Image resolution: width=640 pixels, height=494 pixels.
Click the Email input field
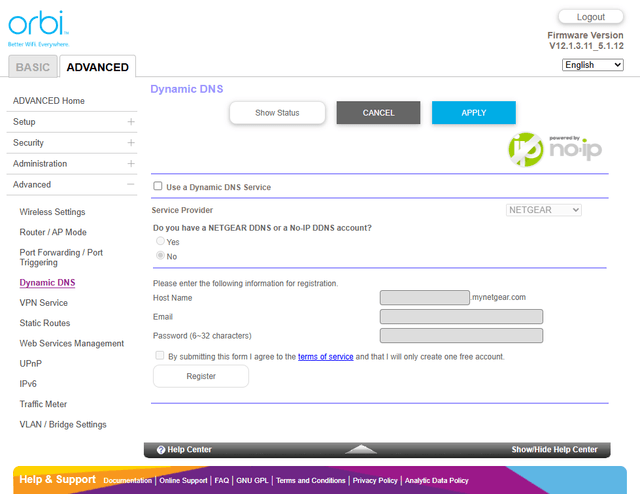point(461,316)
